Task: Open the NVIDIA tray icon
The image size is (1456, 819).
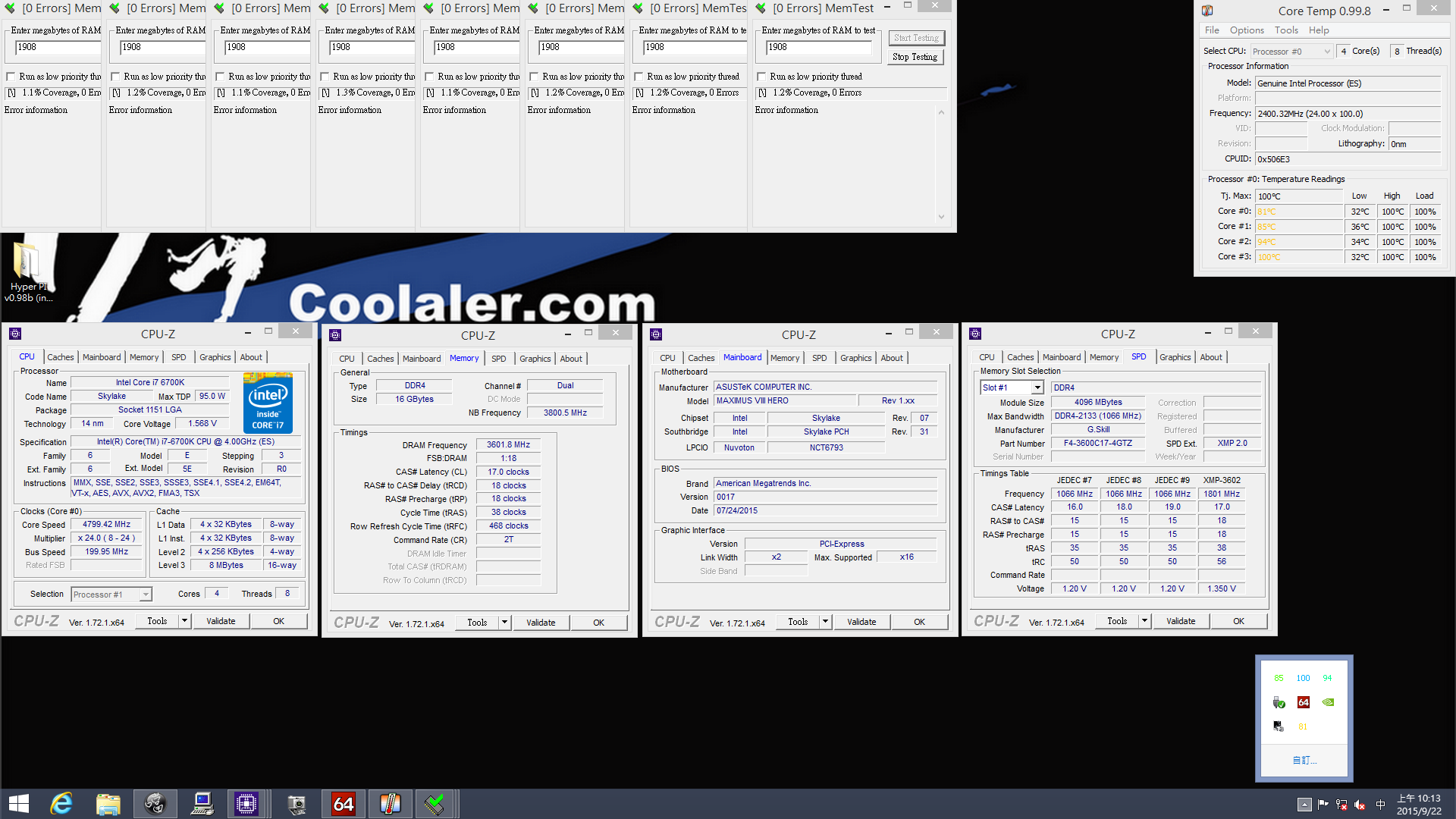Action: pyautogui.click(x=1328, y=702)
